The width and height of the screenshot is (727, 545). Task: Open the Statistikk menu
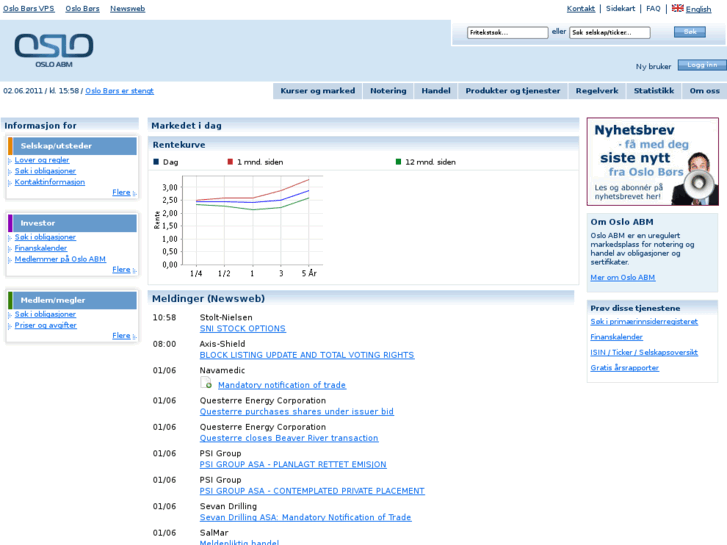pyautogui.click(x=654, y=91)
